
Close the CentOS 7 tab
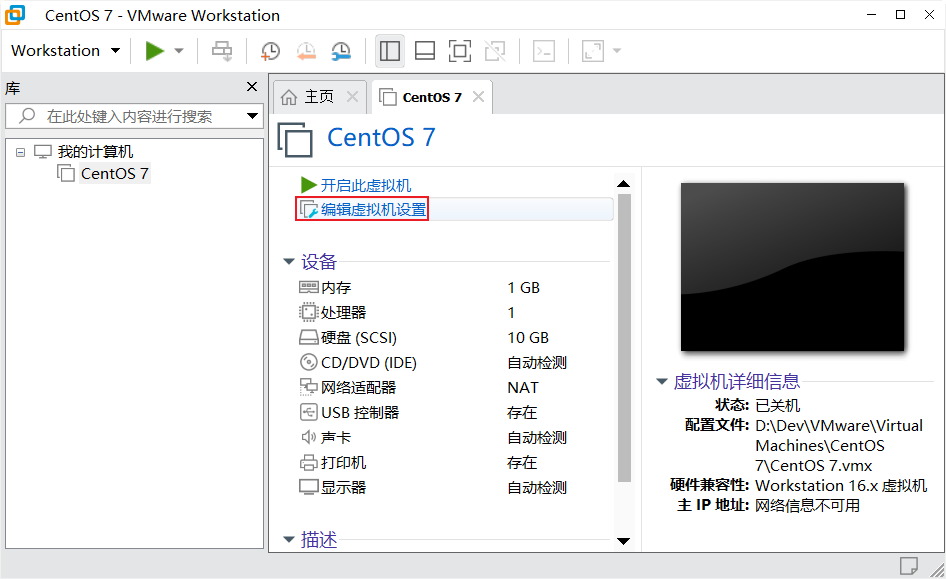(478, 96)
